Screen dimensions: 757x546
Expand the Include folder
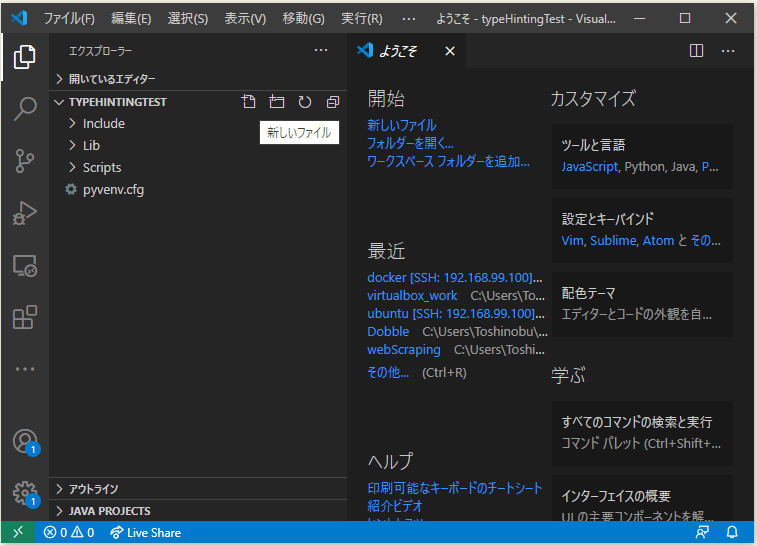click(198, 124)
